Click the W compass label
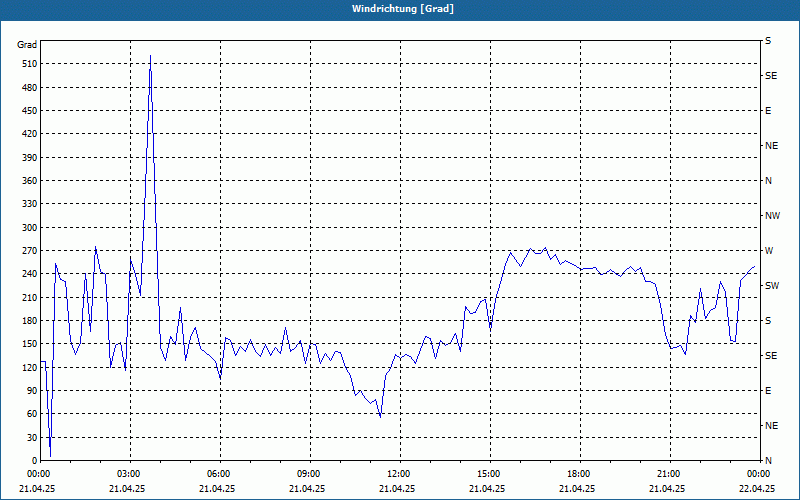 click(769, 251)
